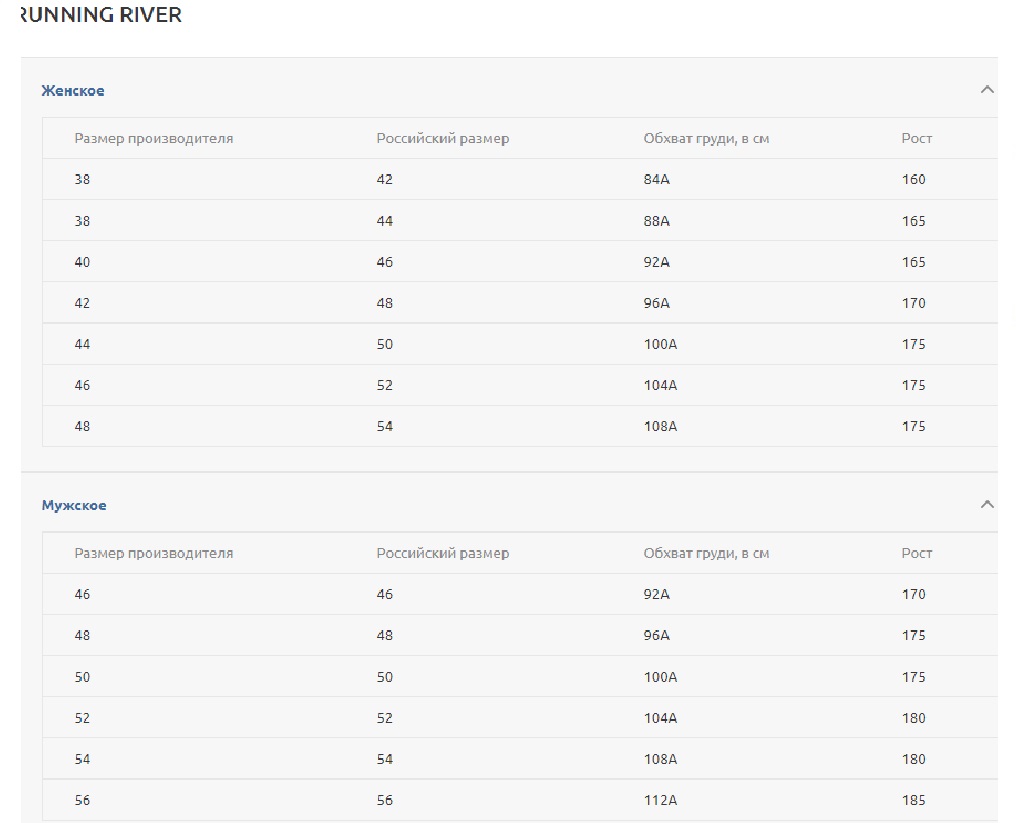The image size is (1016, 823).
Task: Click height 170 in the women's table
Action: click(x=913, y=303)
